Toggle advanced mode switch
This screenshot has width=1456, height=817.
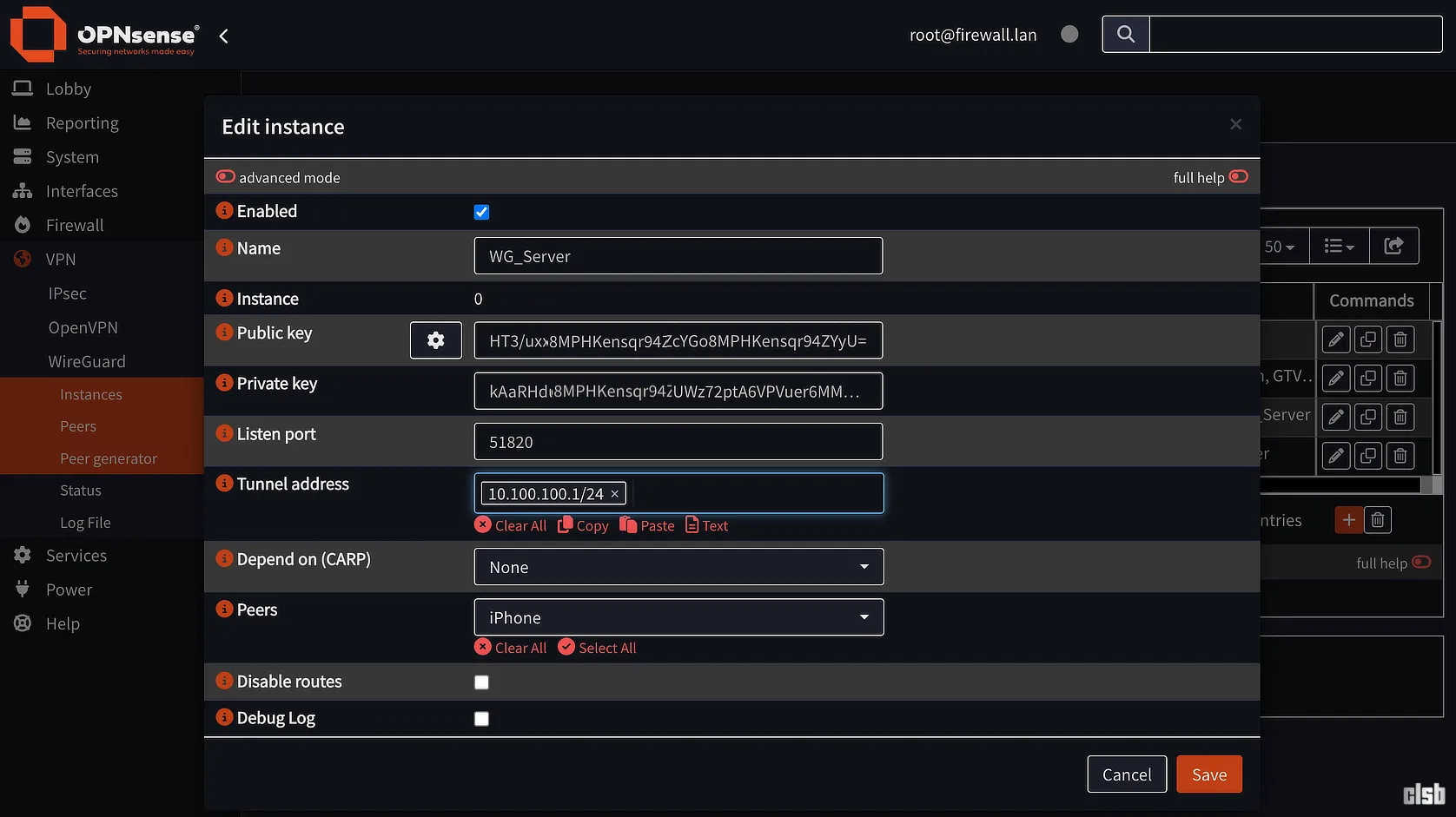tap(226, 177)
